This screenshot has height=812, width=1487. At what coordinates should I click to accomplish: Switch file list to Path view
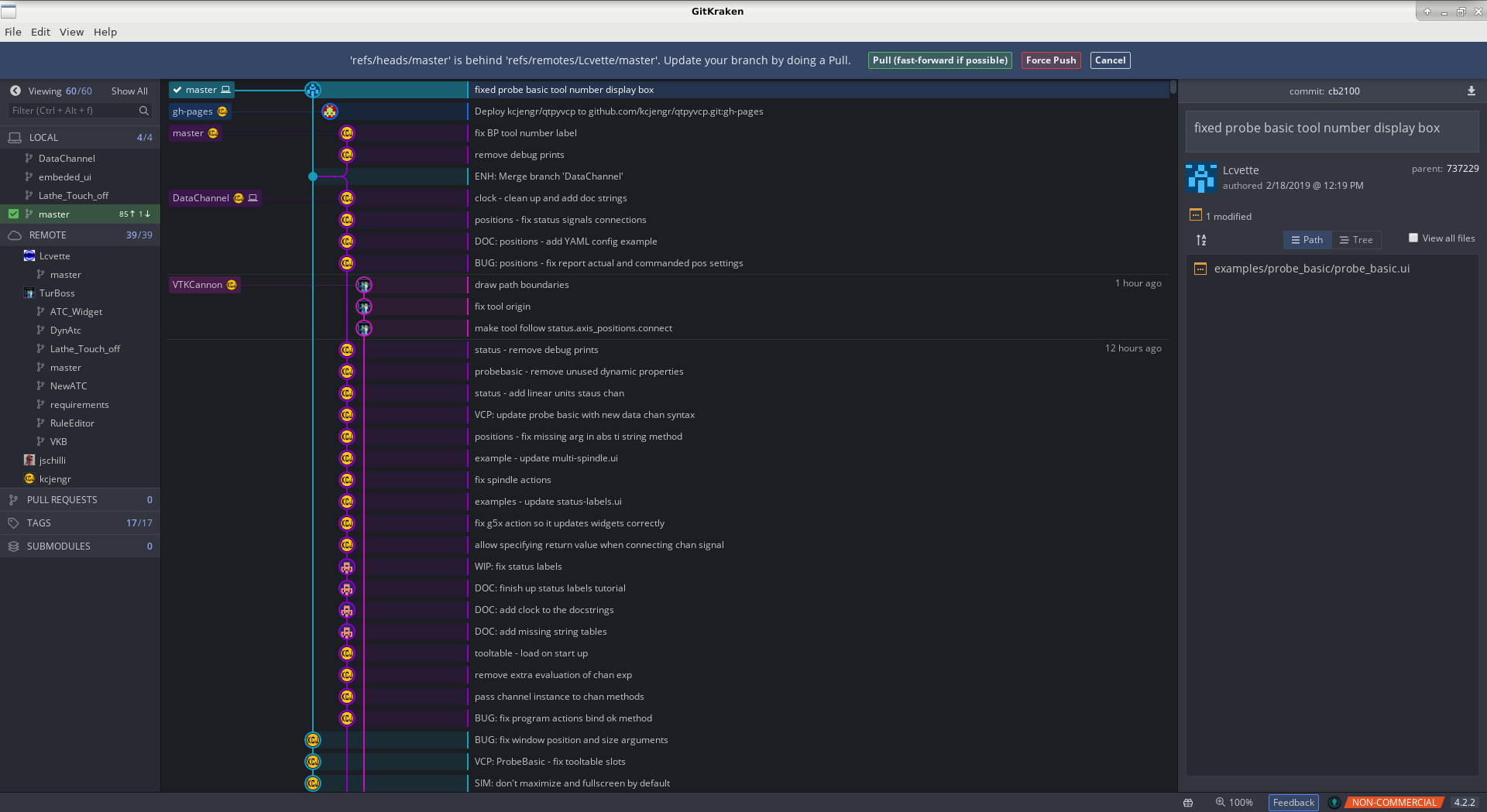click(1307, 240)
